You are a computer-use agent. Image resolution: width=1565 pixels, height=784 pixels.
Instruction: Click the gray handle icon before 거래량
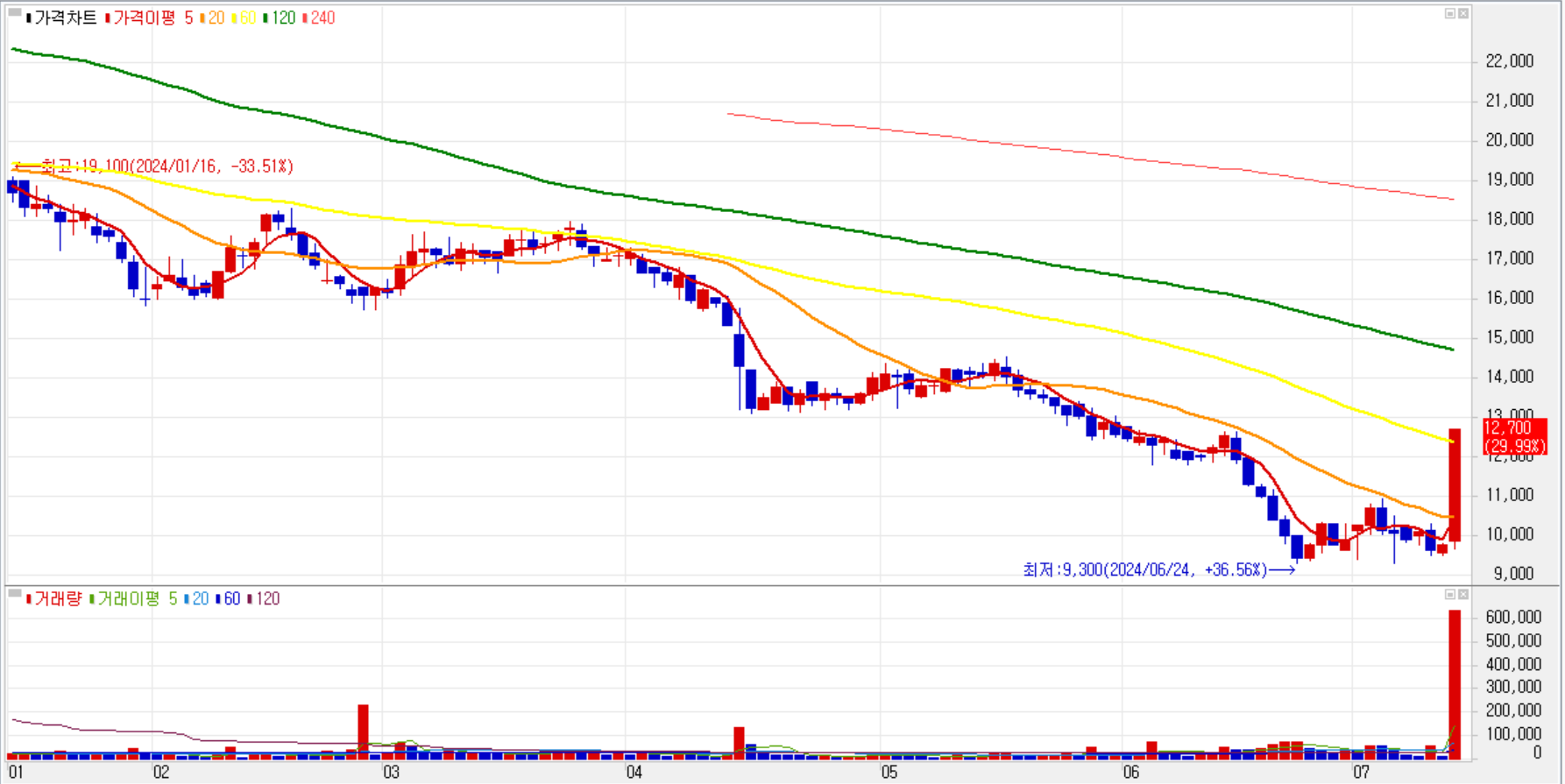[15, 595]
